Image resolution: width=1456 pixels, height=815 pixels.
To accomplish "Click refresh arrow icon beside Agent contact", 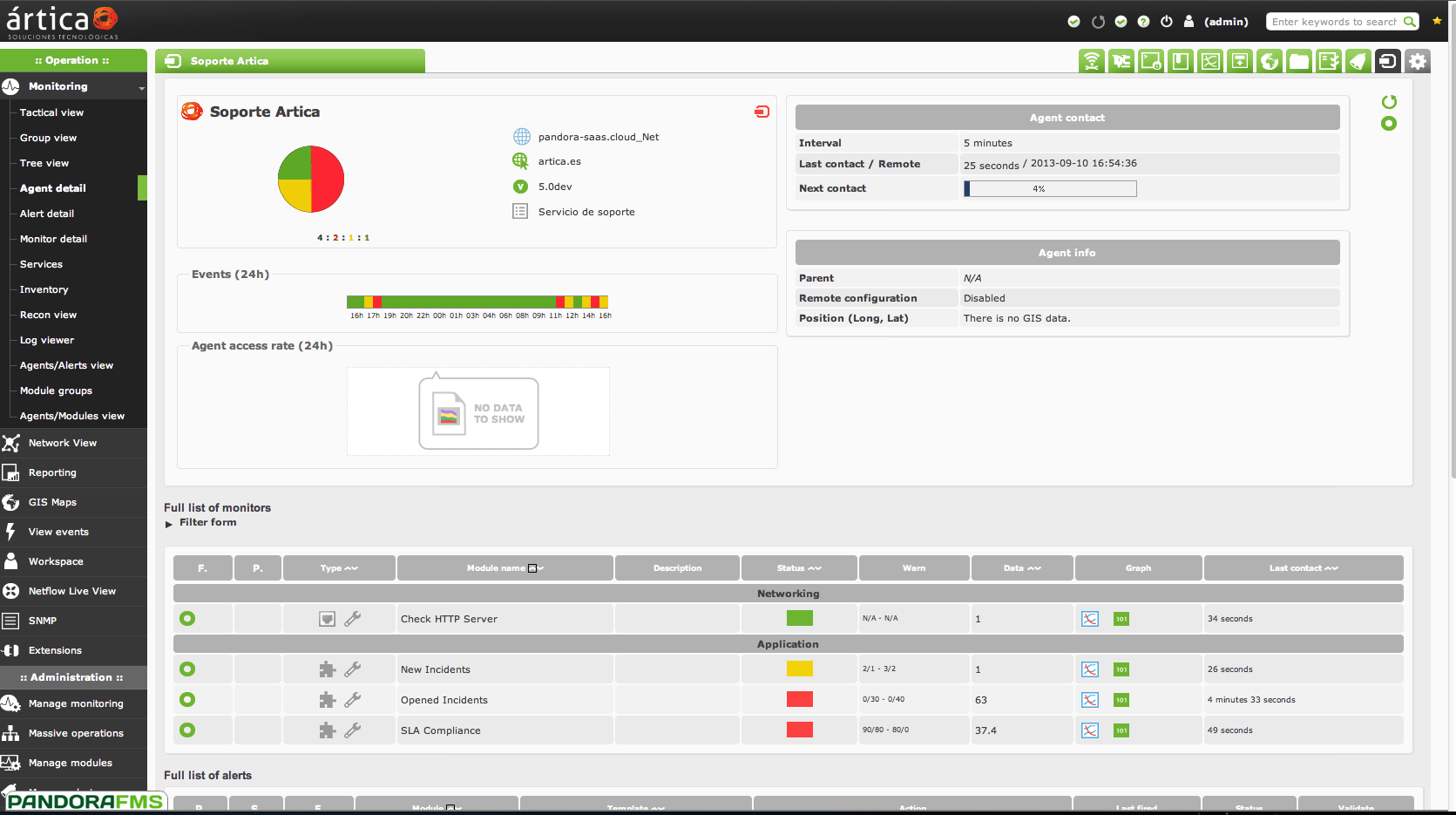I will click(1389, 102).
